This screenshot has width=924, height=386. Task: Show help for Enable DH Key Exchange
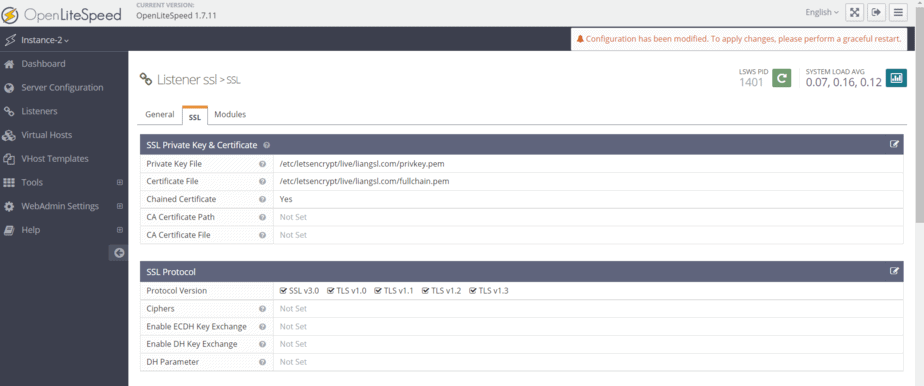pyautogui.click(x=263, y=344)
